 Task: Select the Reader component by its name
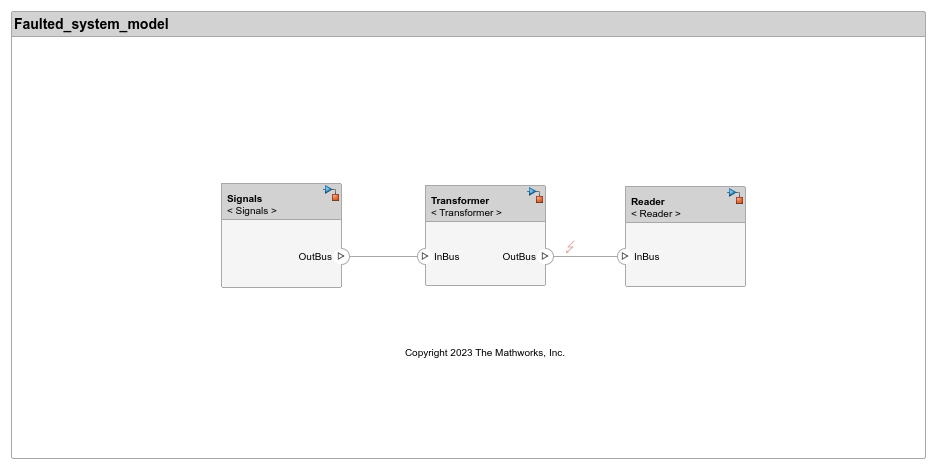[x=648, y=201]
